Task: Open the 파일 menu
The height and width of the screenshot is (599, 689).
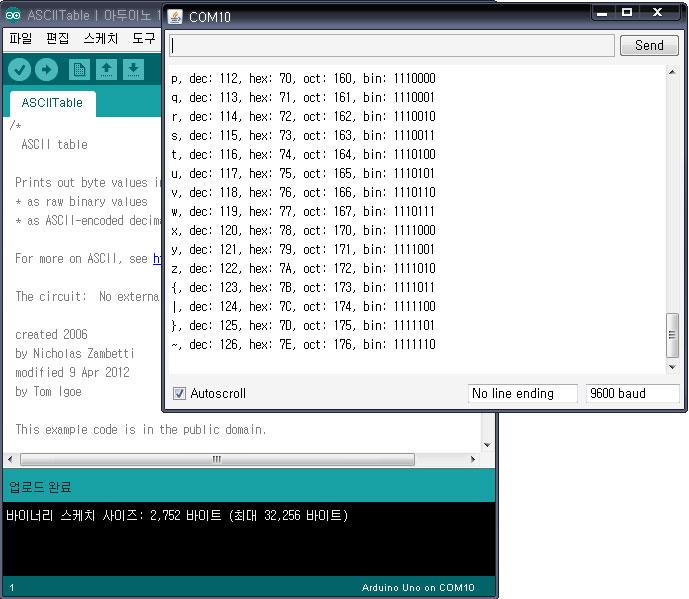Action: [x=21, y=39]
